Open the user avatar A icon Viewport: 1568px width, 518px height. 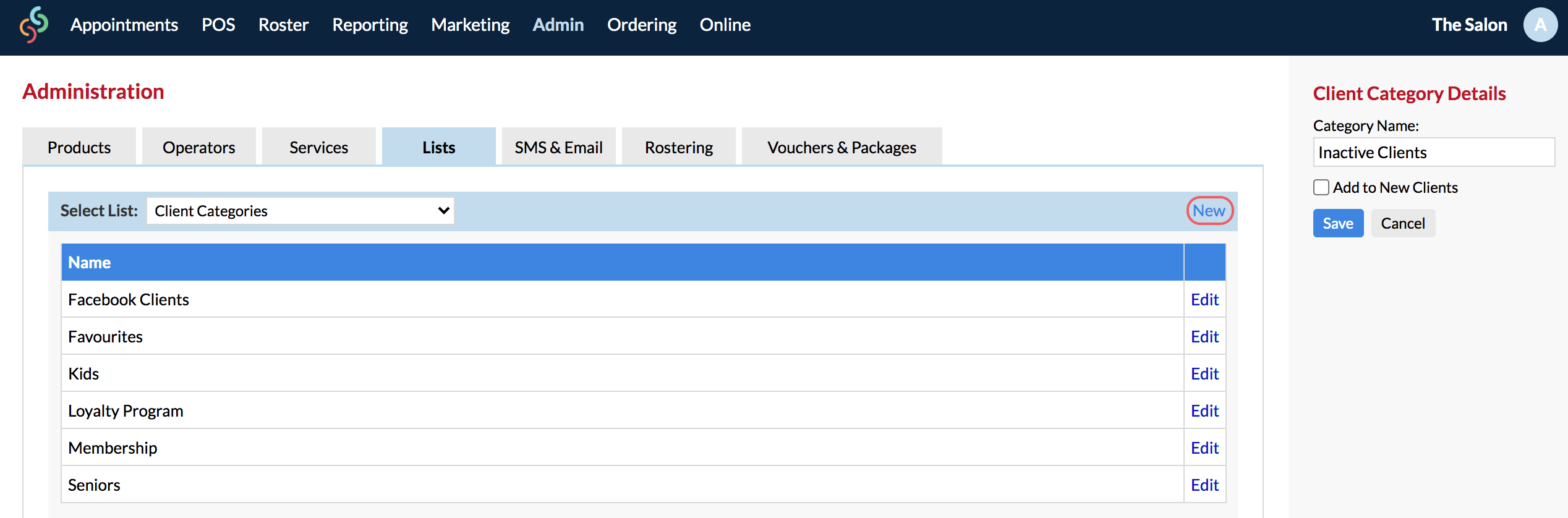(1540, 25)
